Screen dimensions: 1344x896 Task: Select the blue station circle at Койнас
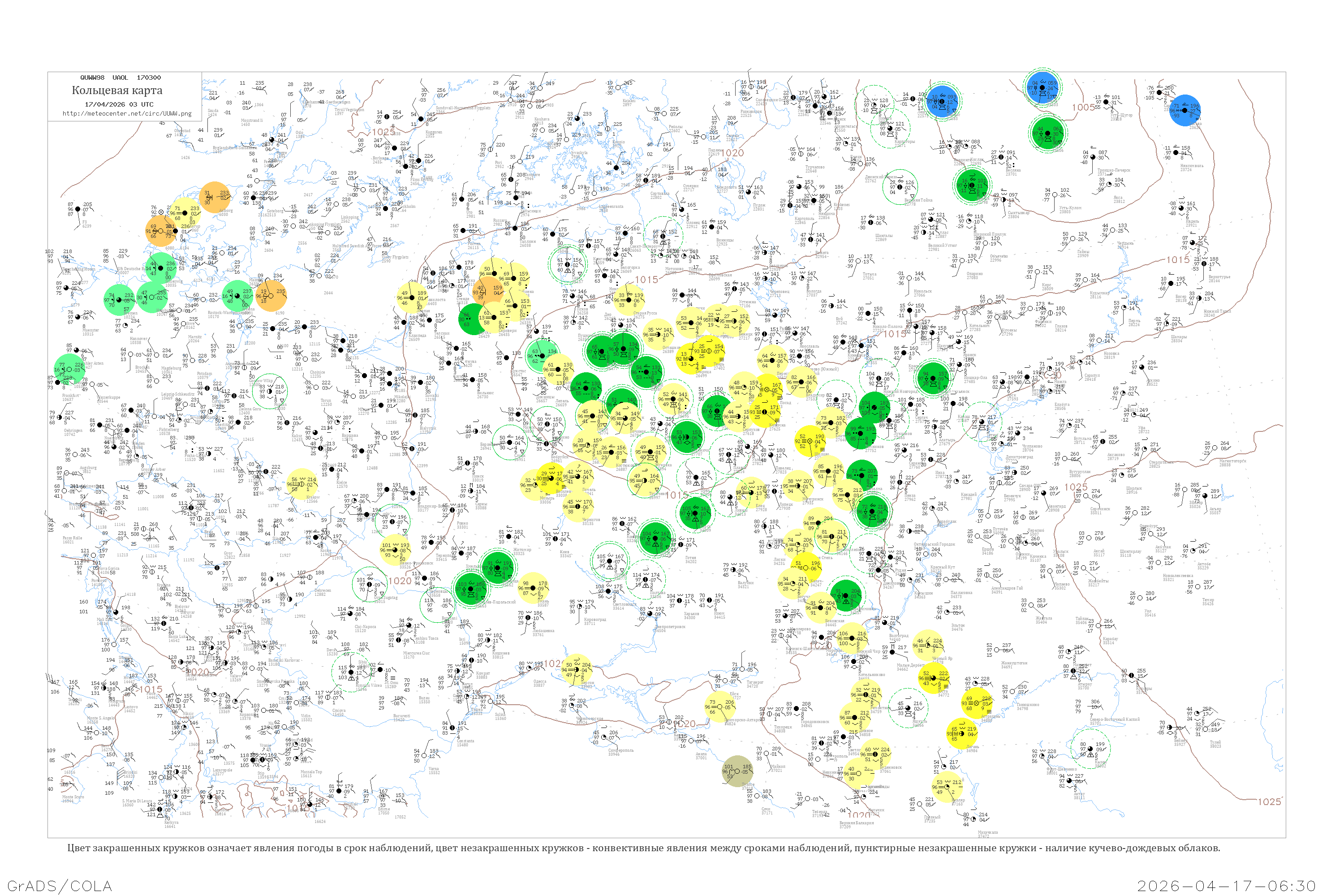941,102
